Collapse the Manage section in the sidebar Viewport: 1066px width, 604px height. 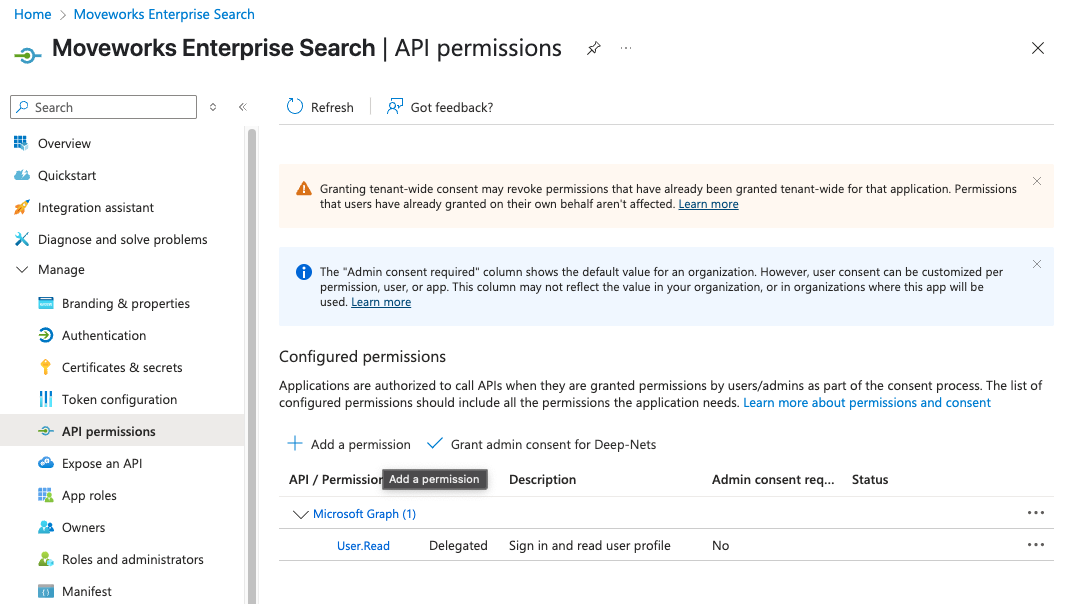click(x=22, y=270)
